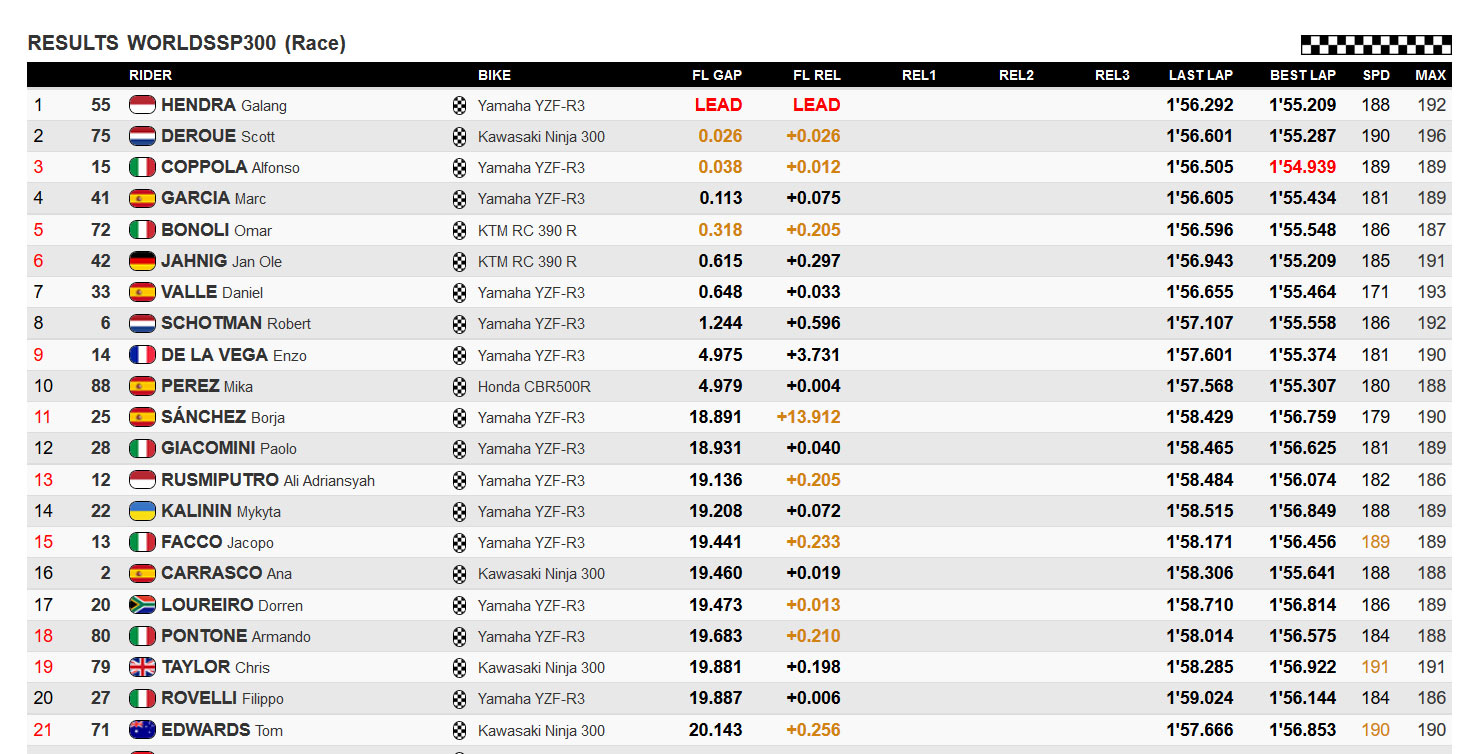Click the SPD column header

(1376, 75)
